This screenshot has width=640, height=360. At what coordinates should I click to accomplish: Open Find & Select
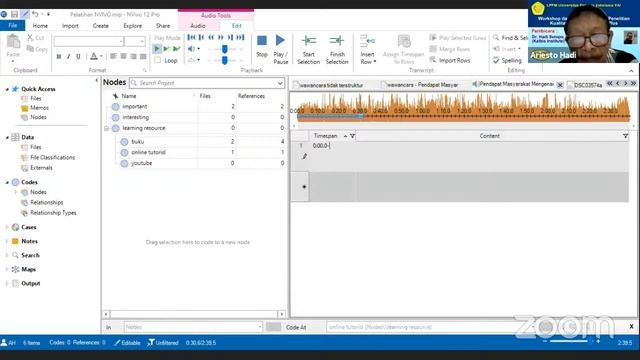click(x=510, y=38)
